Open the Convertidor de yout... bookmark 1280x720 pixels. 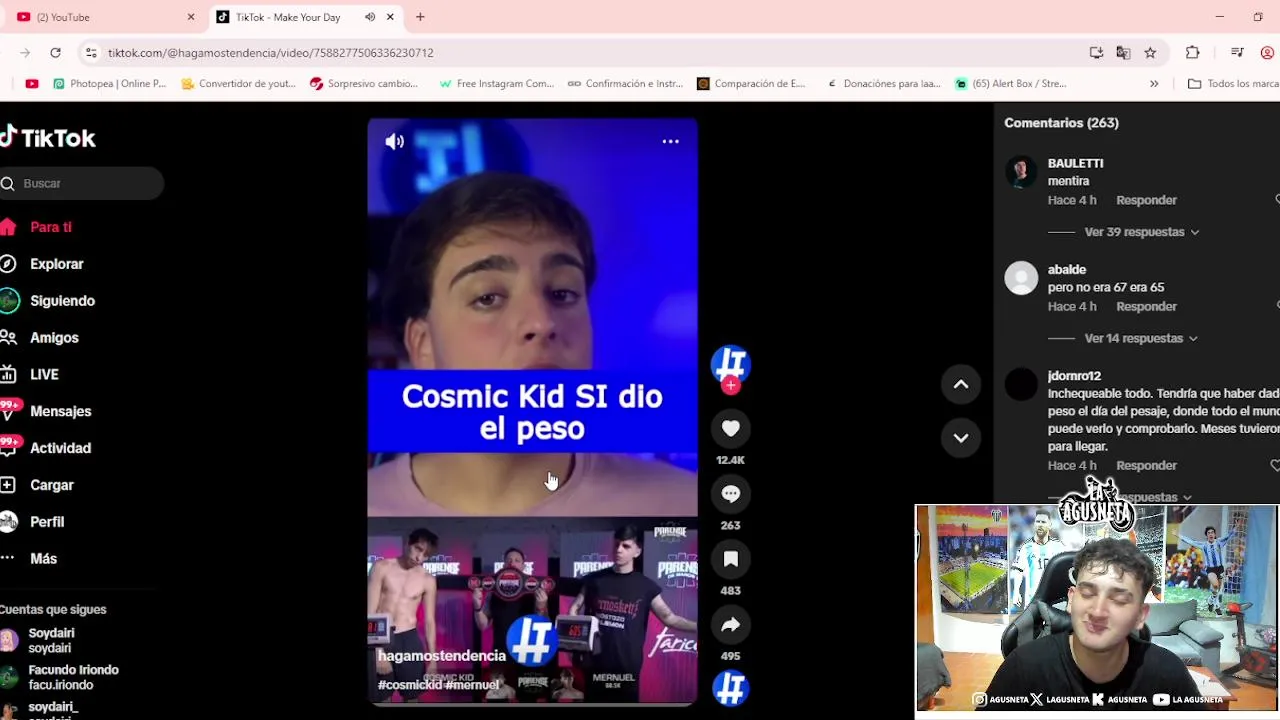(x=238, y=84)
